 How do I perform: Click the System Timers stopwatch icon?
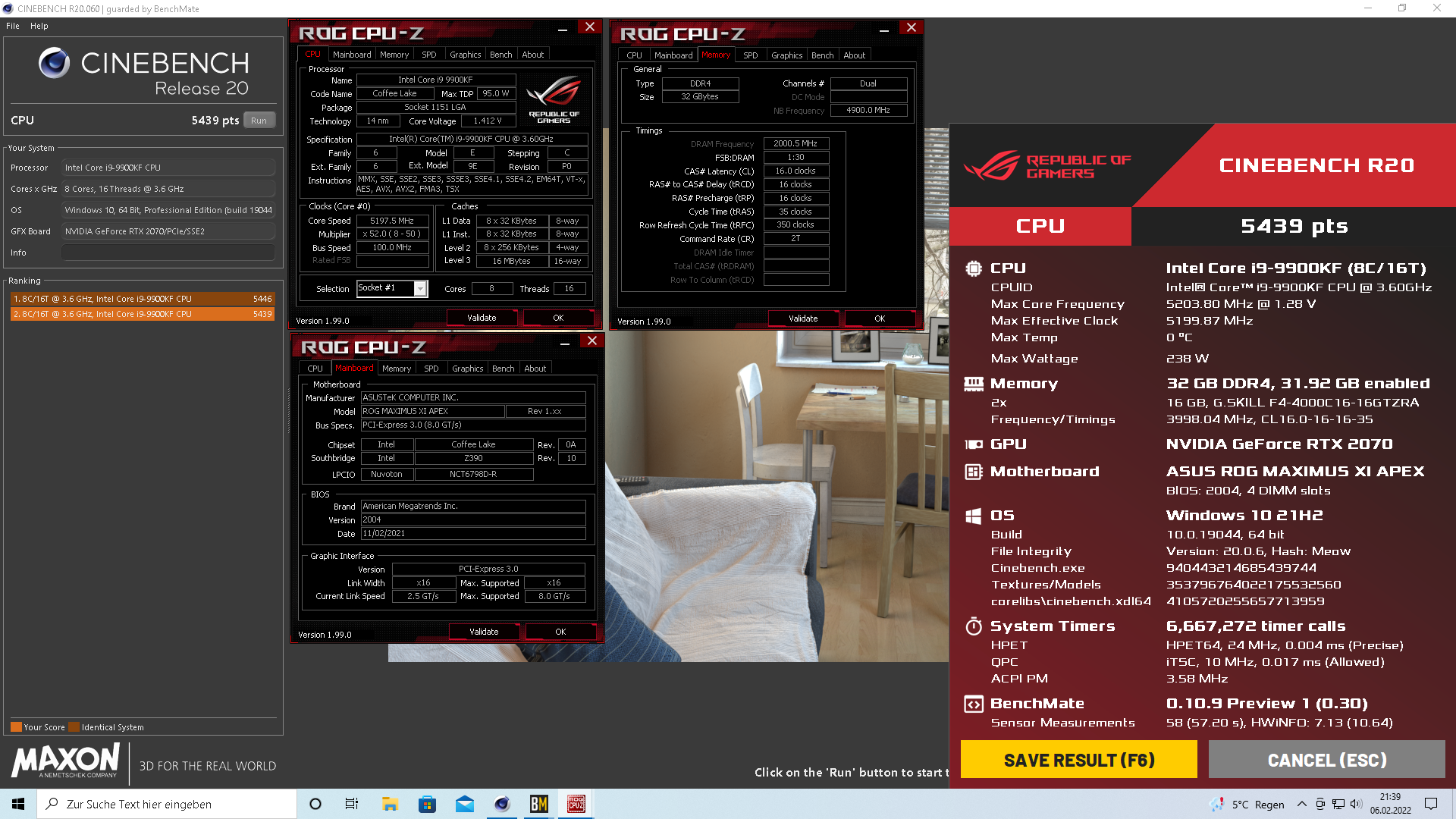[974, 626]
